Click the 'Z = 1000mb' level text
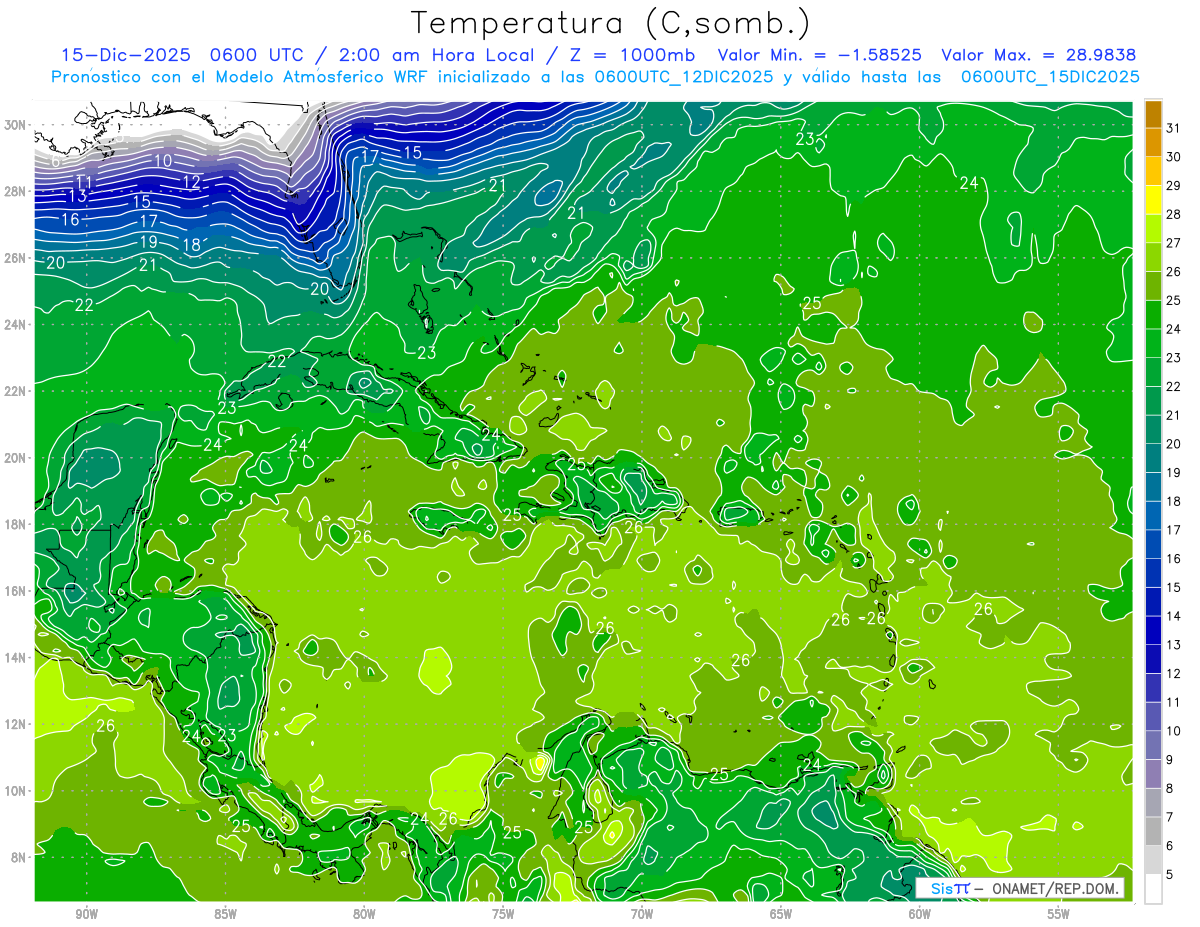 tap(633, 55)
